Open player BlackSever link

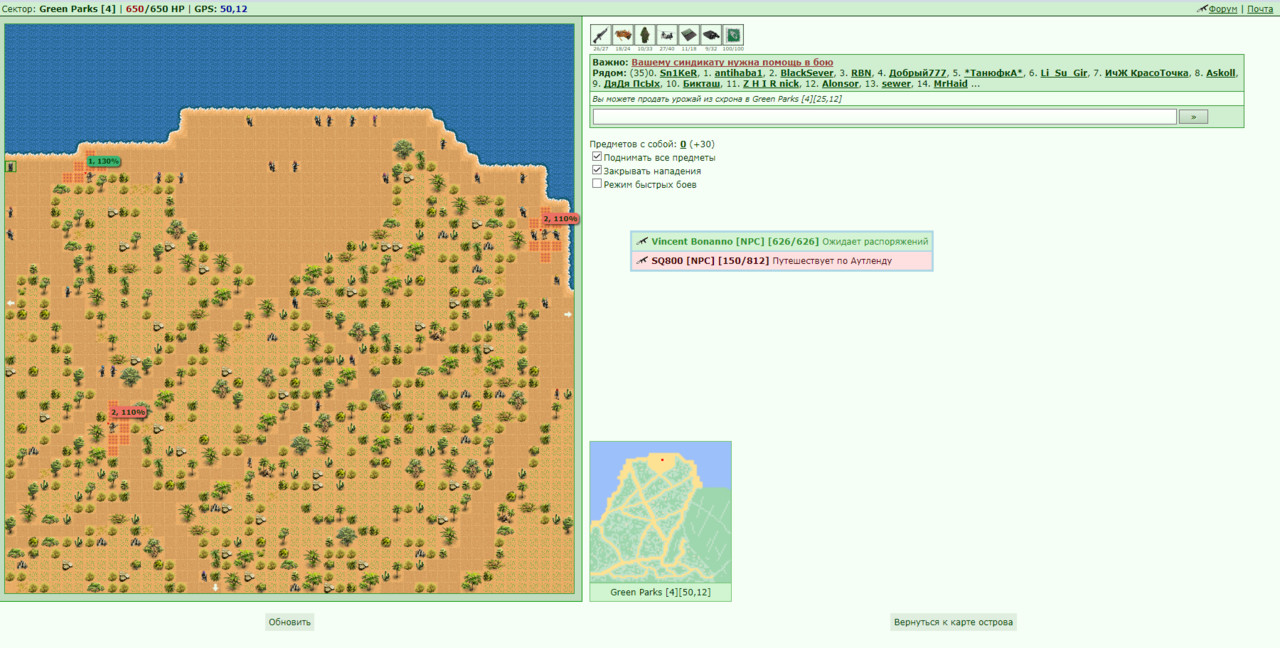click(x=806, y=73)
